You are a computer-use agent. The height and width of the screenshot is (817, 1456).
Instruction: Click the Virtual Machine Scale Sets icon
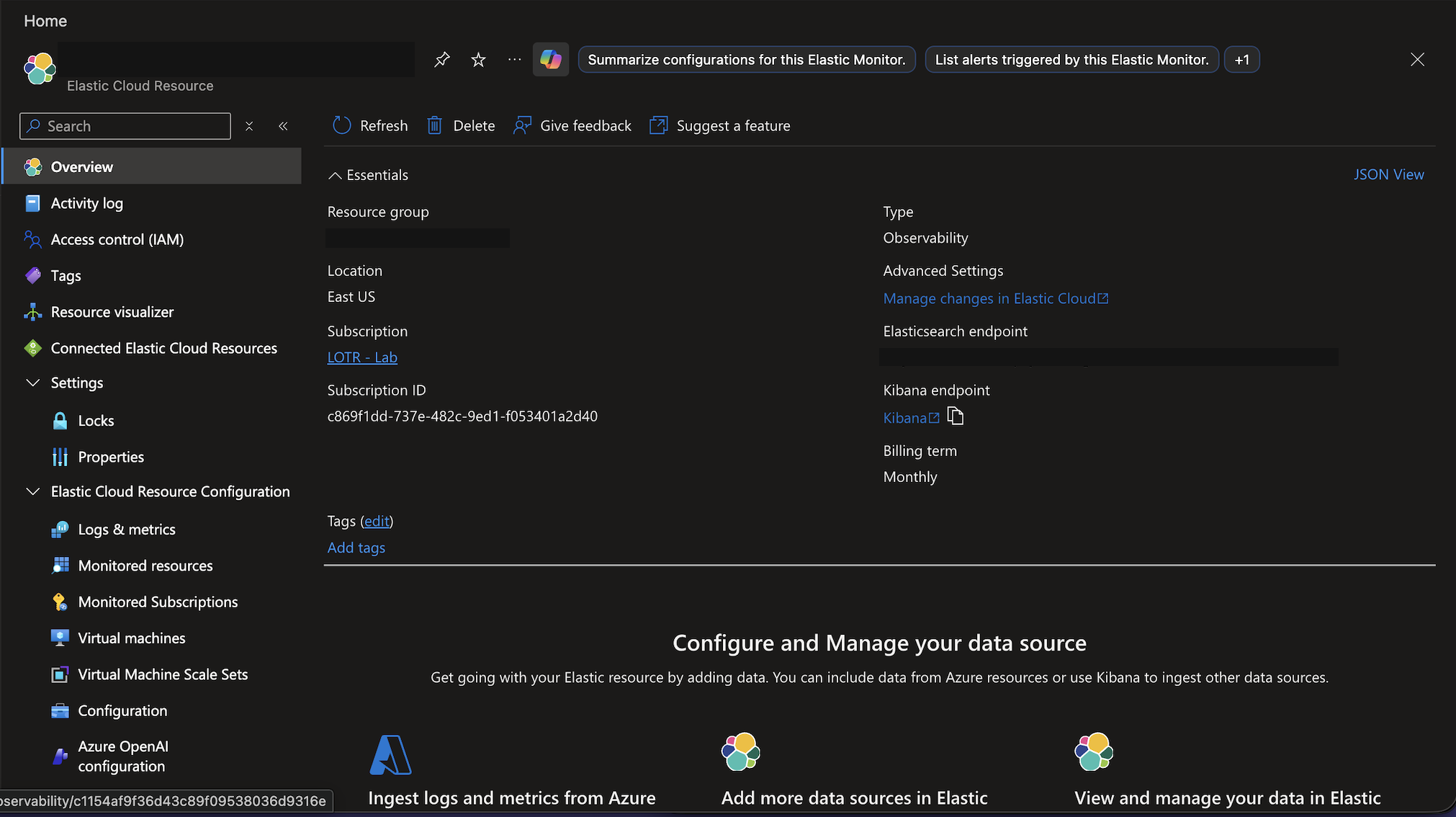[60, 674]
